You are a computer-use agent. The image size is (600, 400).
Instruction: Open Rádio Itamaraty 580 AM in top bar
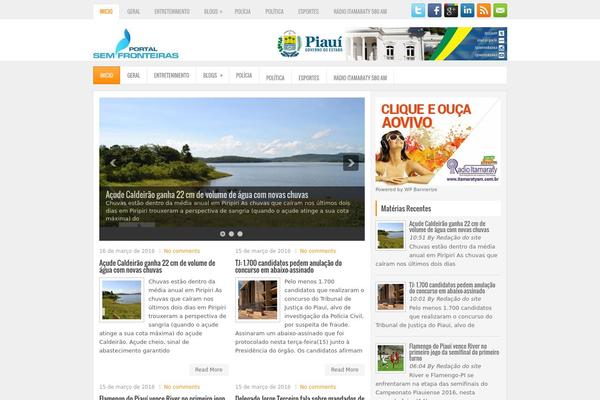coord(360,11)
